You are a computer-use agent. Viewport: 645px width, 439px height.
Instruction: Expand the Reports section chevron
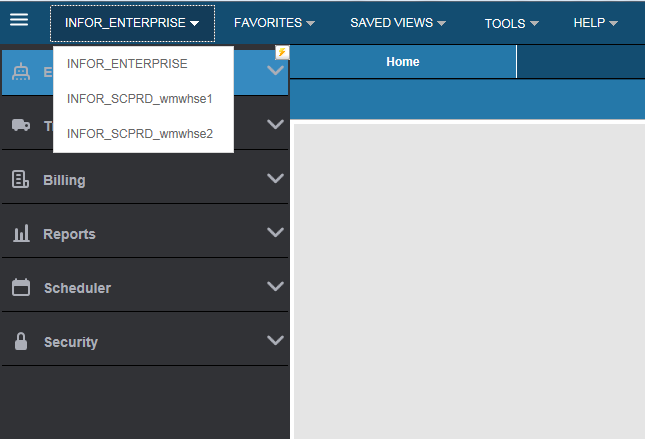click(x=276, y=233)
